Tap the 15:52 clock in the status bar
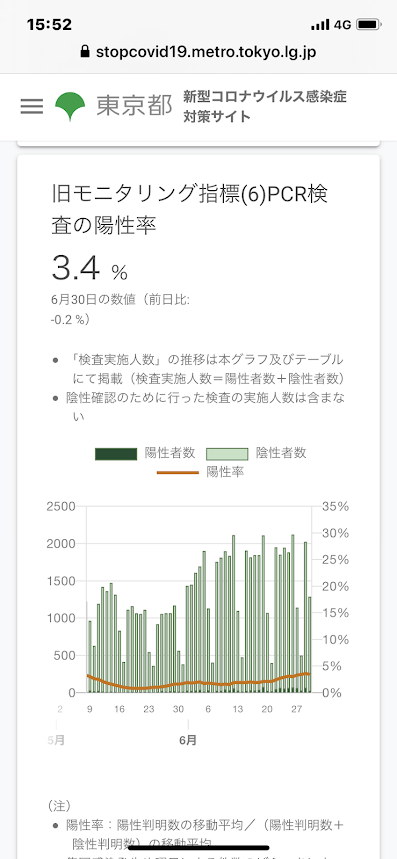 49,25
